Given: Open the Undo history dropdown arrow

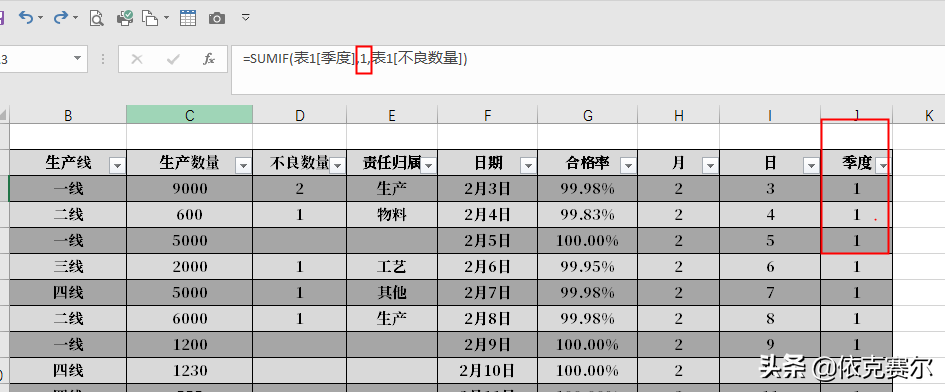Looking at the screenshot, I should 40,18.
